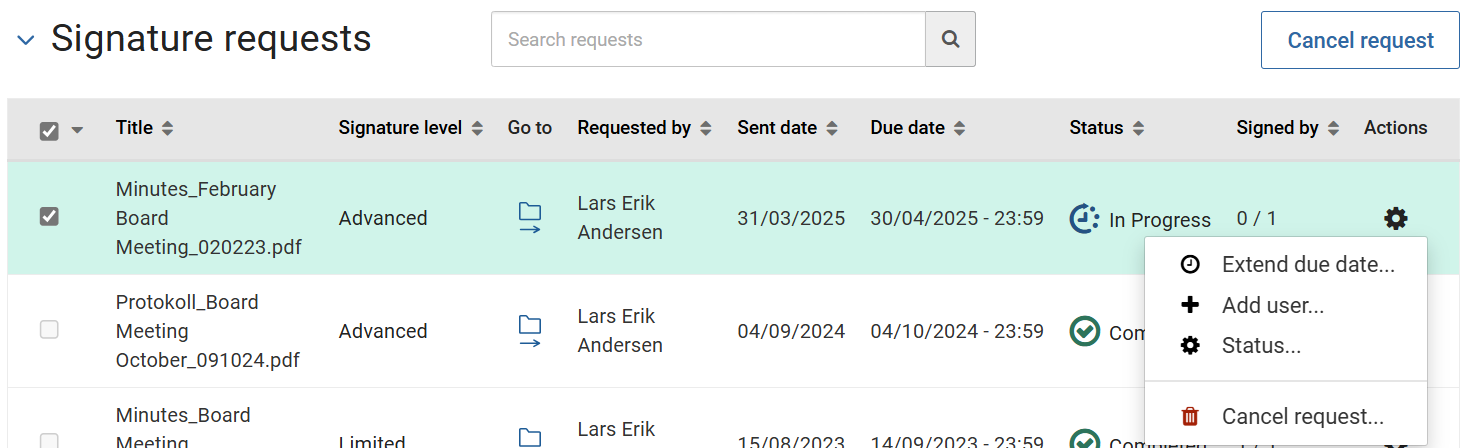The image size is (1483, 448).
Task: Click the In Progress status clock icon
Action: tap(1084, 218)
